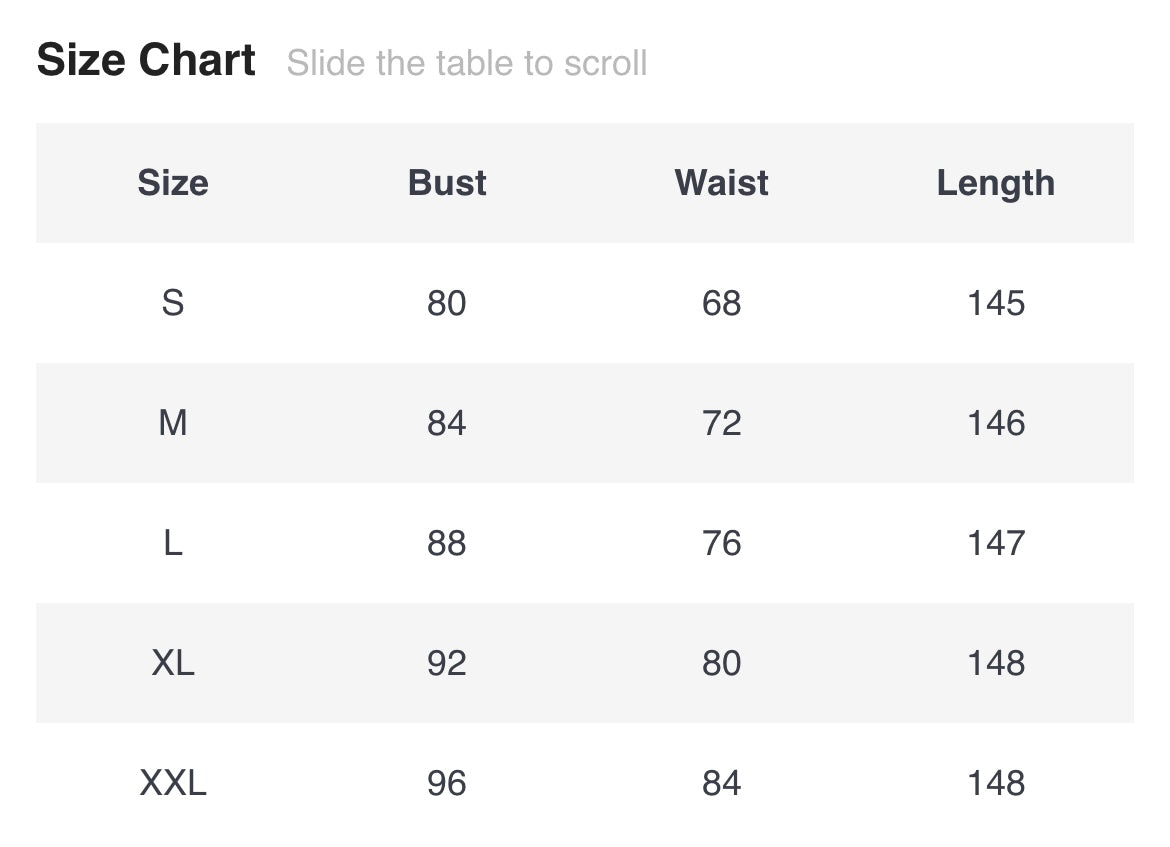The width and height of the screenshot is (1170, 847).
Task: Select the Length column header
Action: click(x=995, y=183)
